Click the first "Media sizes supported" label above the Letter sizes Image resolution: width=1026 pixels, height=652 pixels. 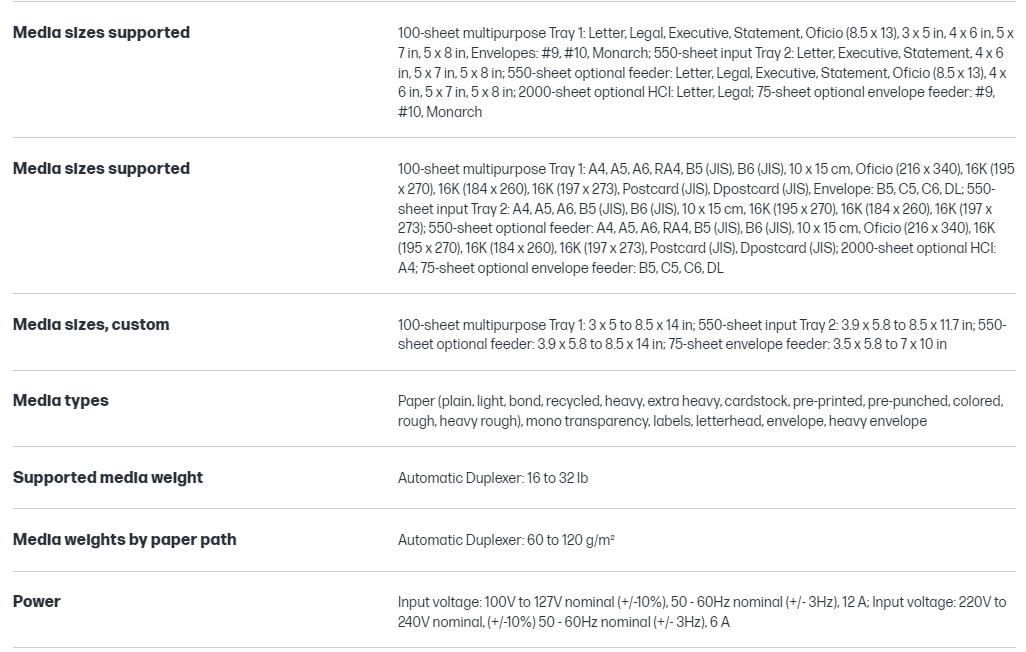pyautogui.click(x=101, y=33)
